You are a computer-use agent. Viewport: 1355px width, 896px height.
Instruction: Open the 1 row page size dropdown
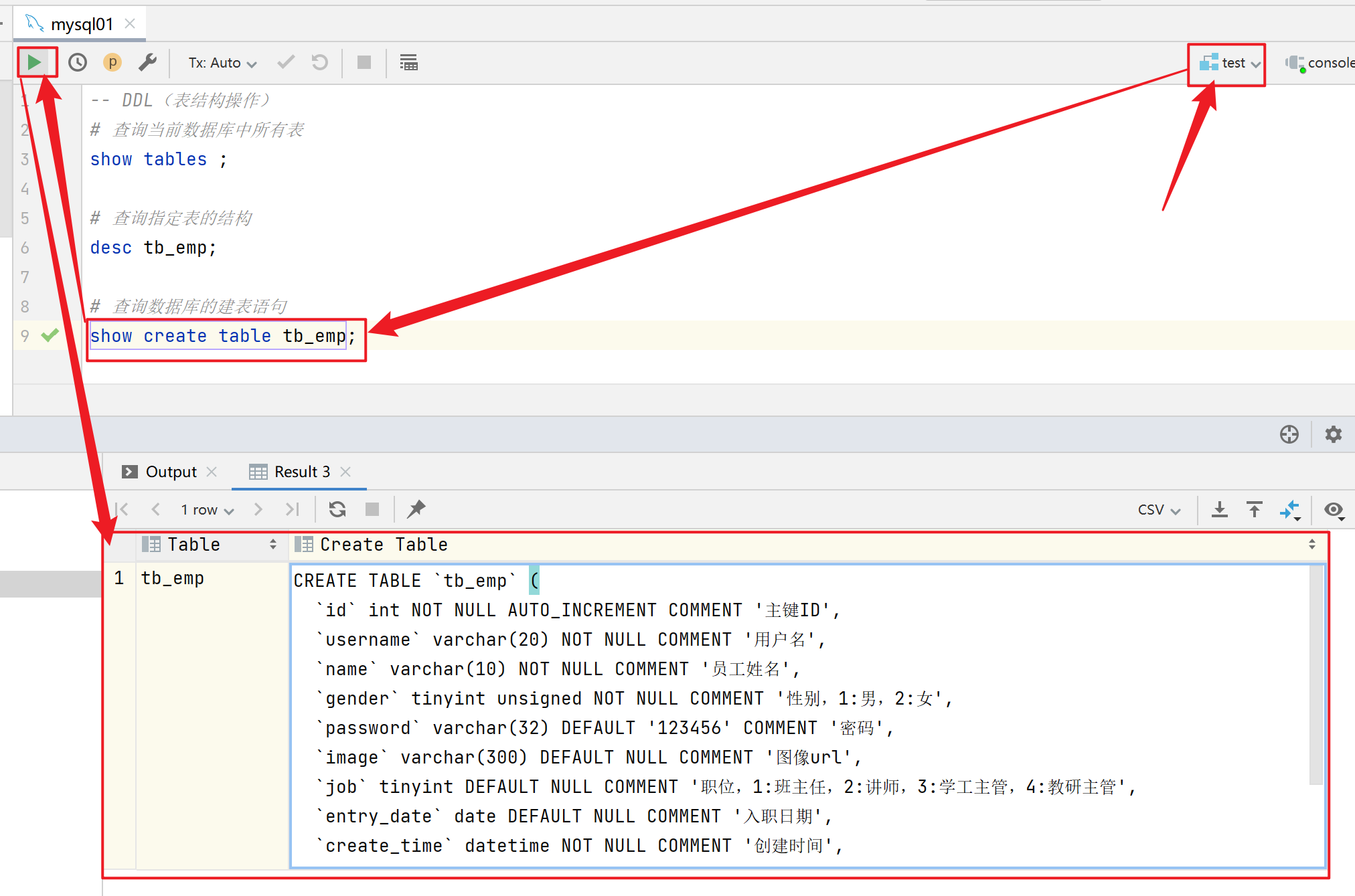tap(207, 510)
